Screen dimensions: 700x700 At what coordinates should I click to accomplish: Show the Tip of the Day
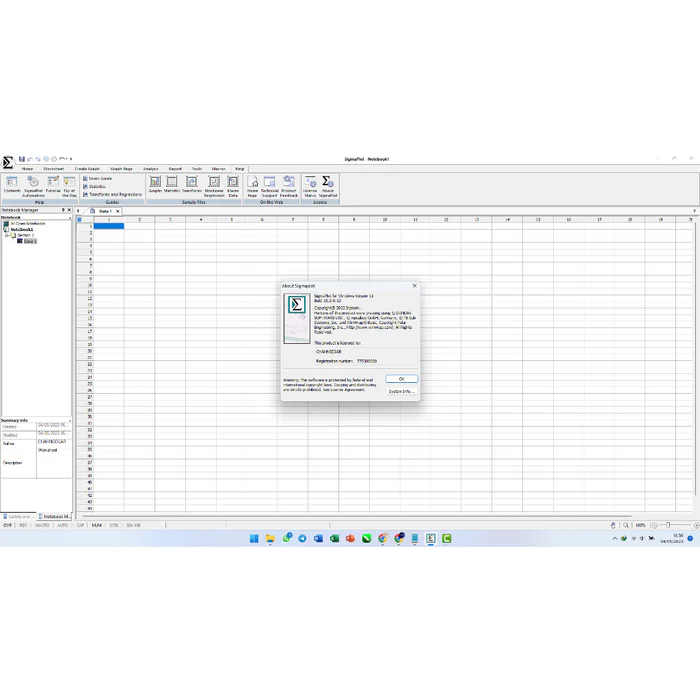coord(69,186)
